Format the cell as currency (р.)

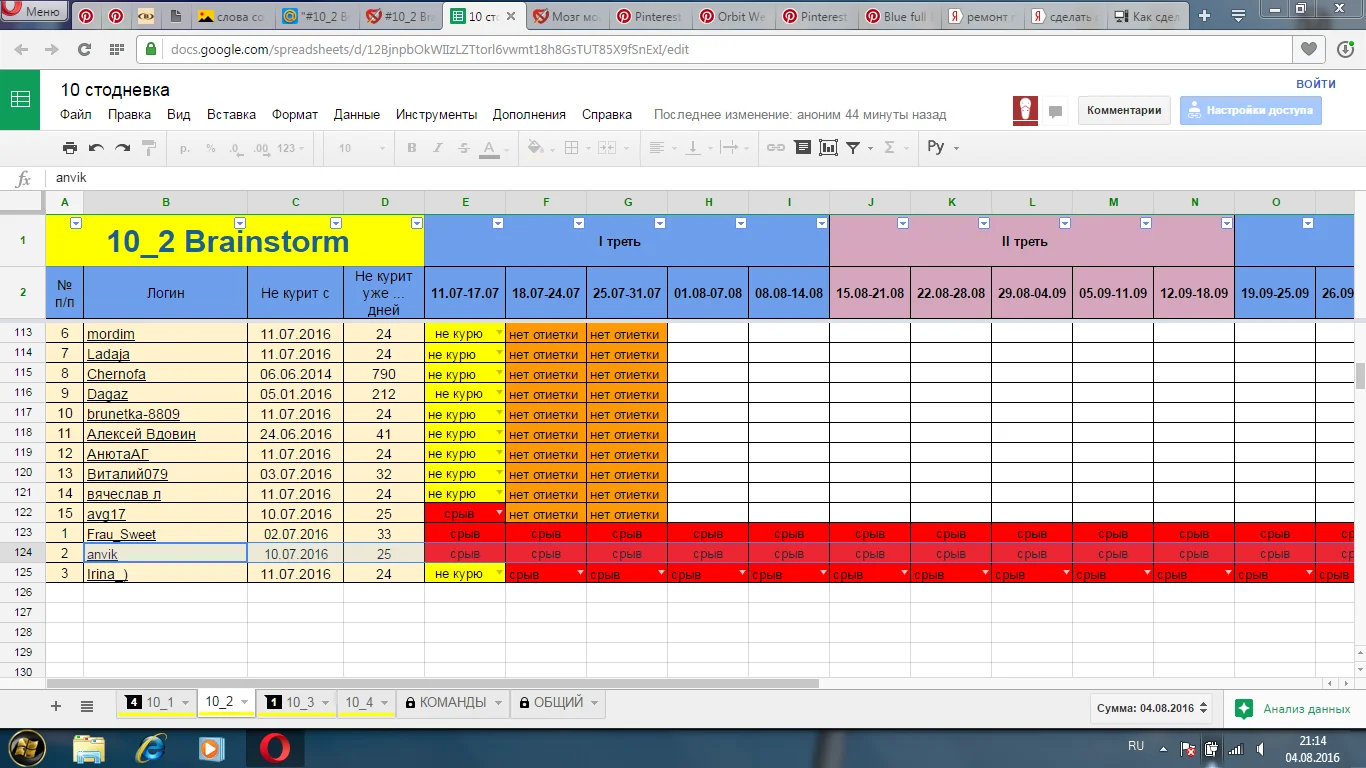(185, 148)
